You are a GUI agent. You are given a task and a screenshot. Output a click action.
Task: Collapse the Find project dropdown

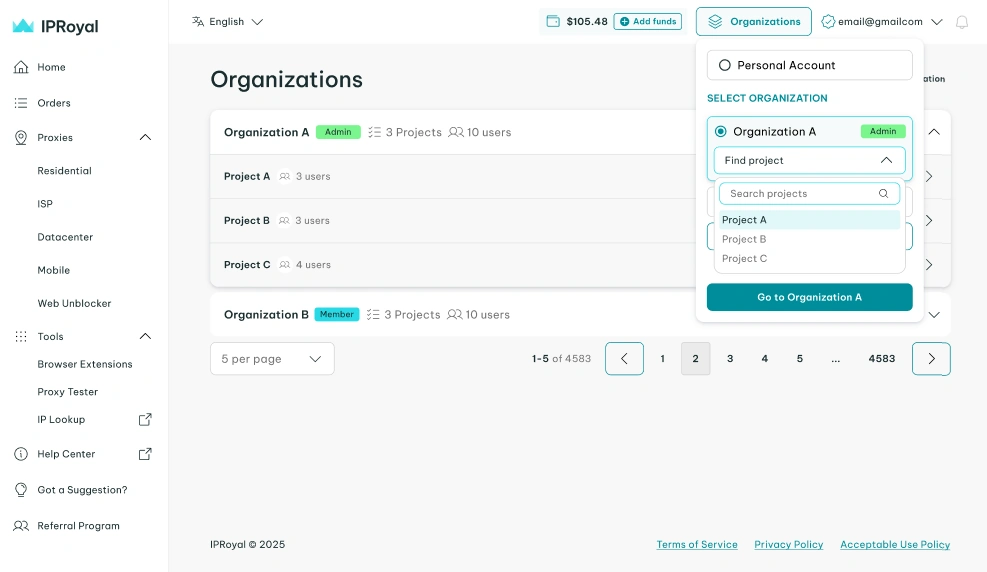coord(886,160)
